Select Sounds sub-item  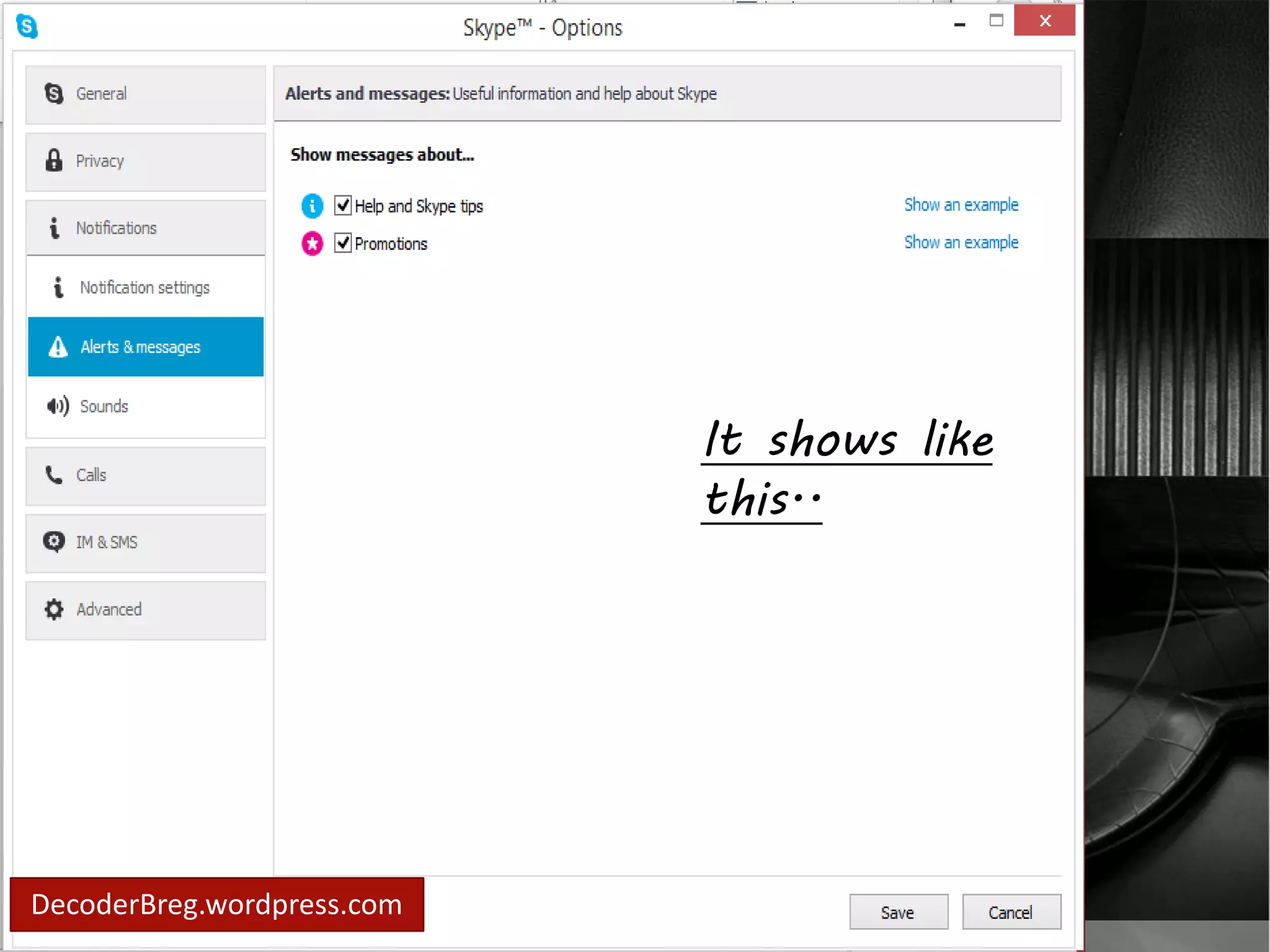(x=146, y=406)
